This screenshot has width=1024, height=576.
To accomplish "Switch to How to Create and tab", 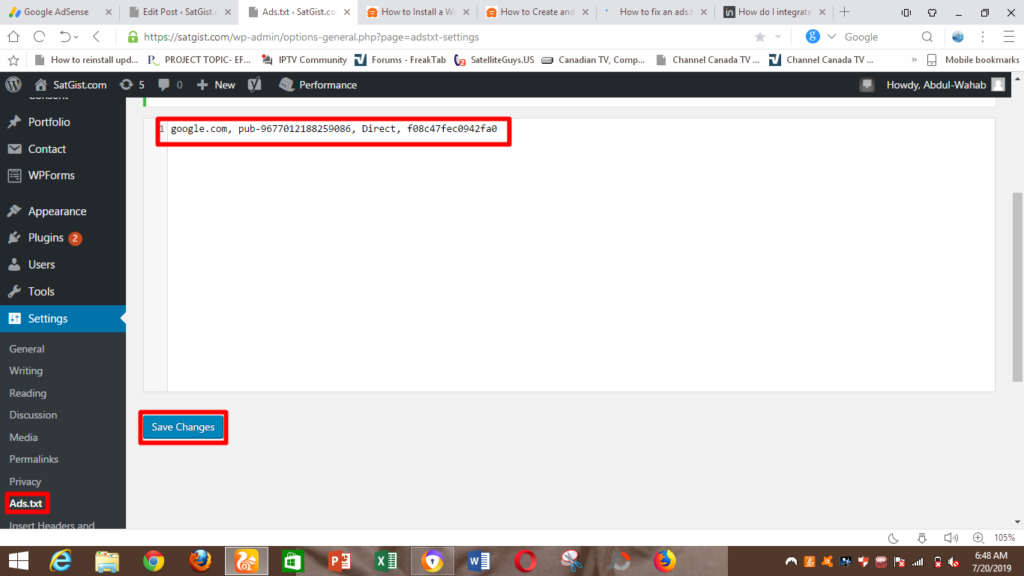I will [537, 12].
